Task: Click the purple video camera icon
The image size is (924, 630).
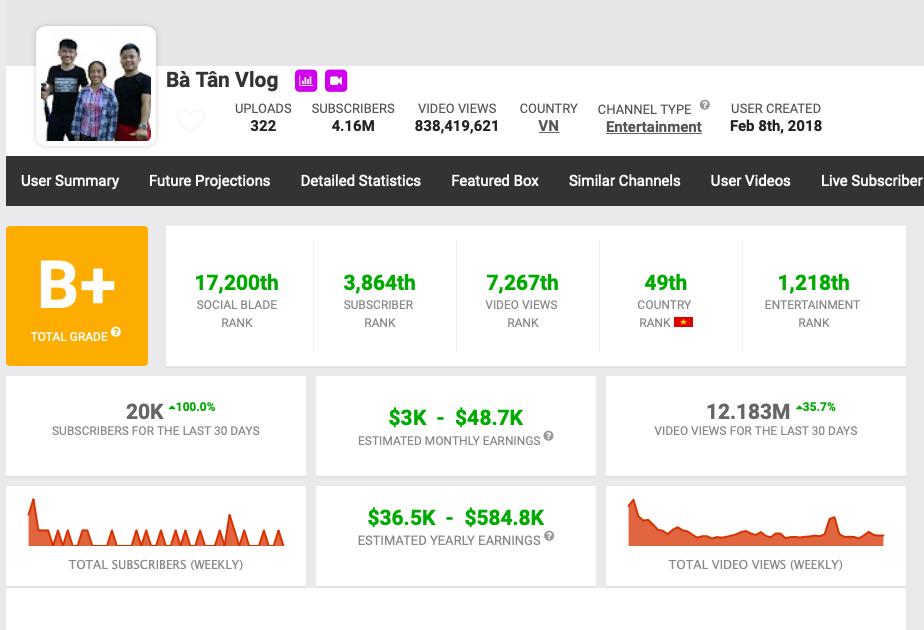Action: point(336,80)
